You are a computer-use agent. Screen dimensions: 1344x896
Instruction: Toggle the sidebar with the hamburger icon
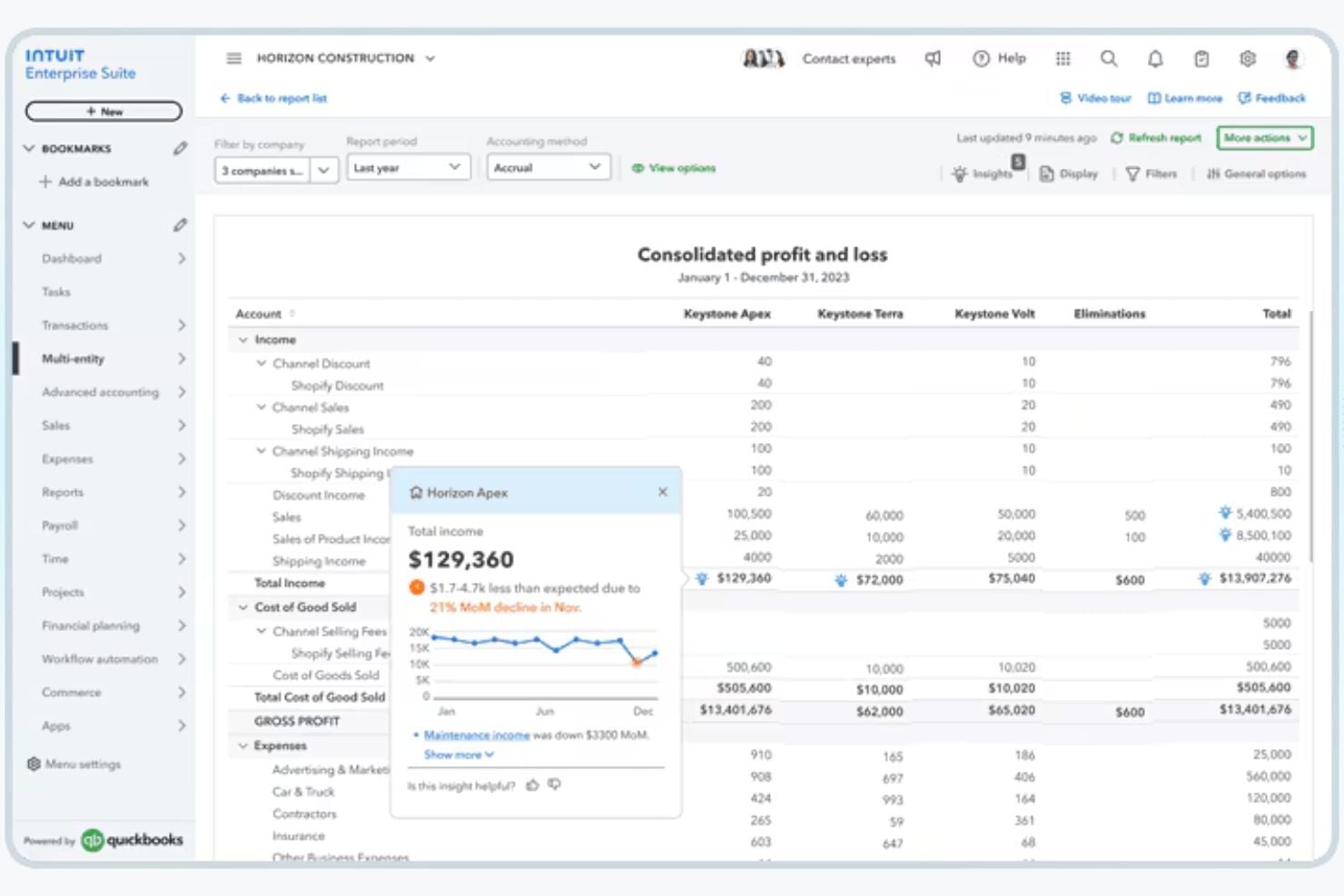point(233,58)
